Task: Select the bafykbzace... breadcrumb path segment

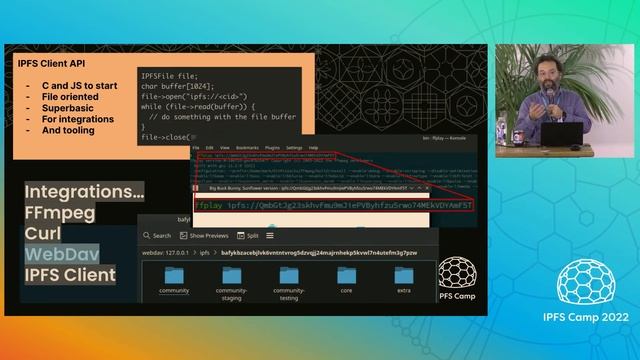Action: click(x=319, y=253)
